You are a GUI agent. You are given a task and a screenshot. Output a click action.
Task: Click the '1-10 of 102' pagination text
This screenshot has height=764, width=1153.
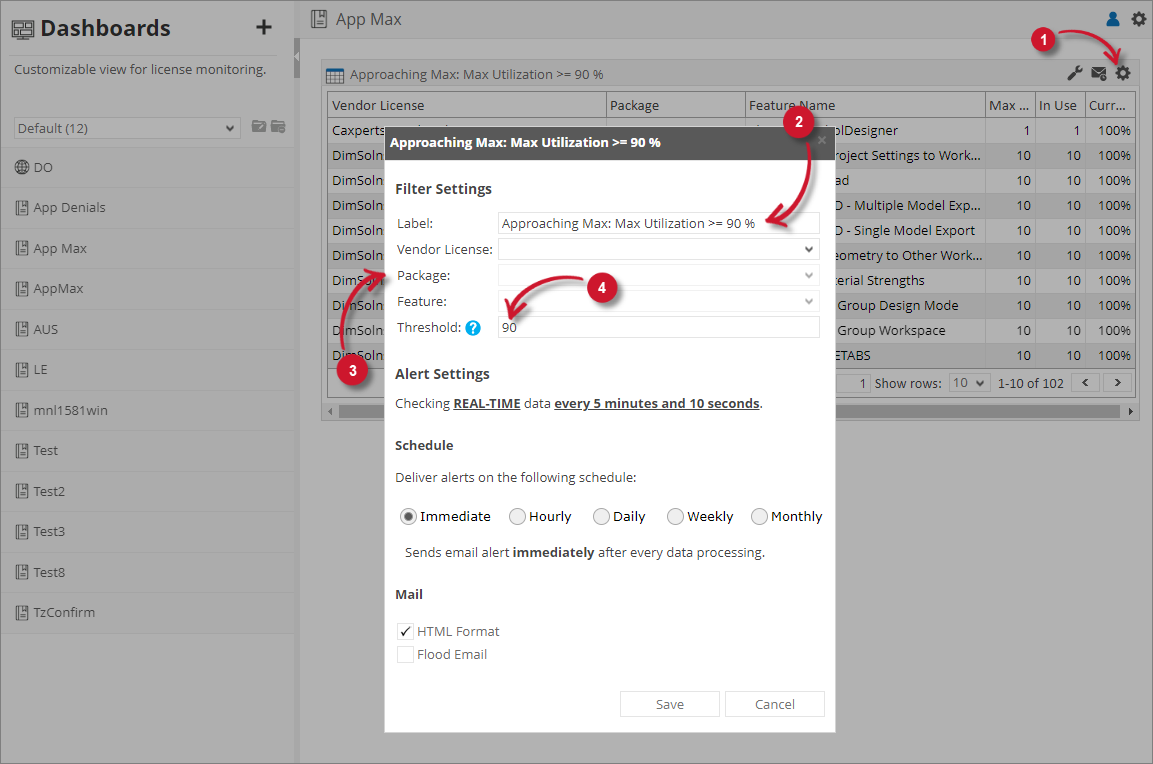point(1030,383)
